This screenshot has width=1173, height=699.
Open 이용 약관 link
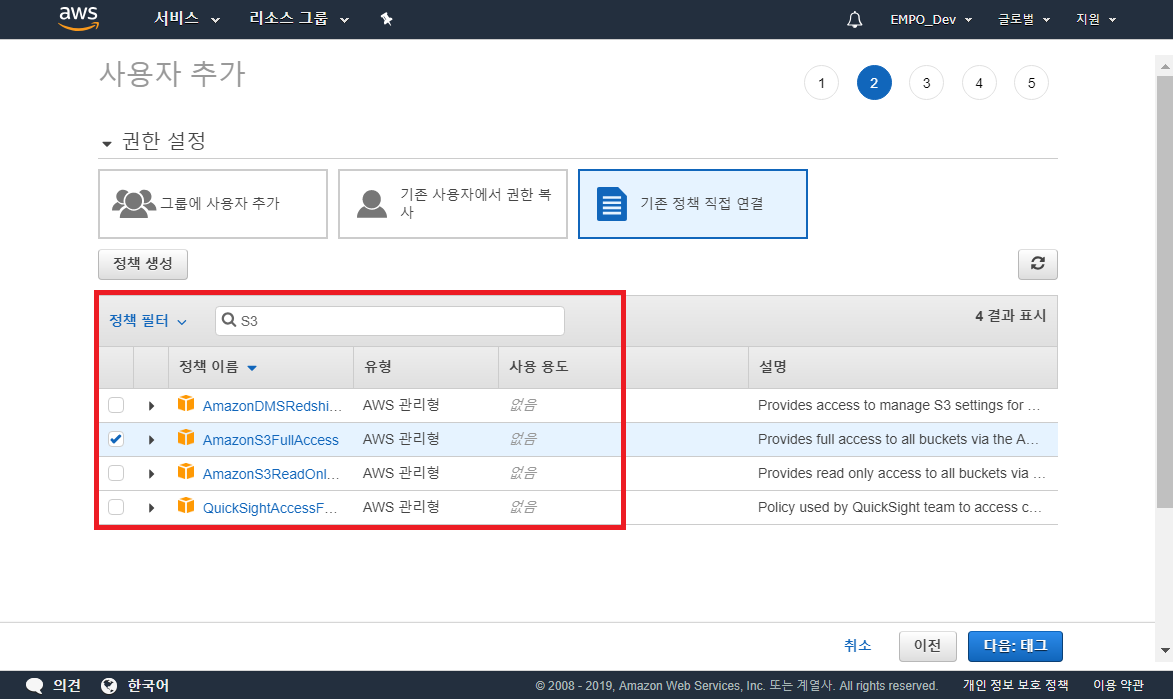coord(1118,686)
